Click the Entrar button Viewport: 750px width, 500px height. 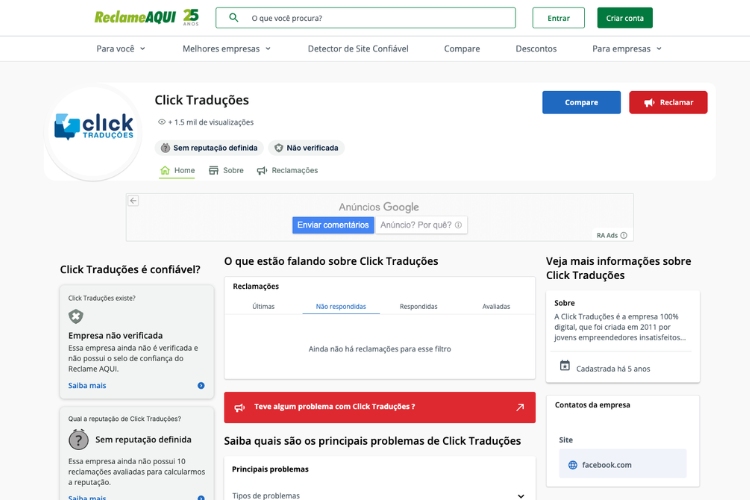(558, 18)
